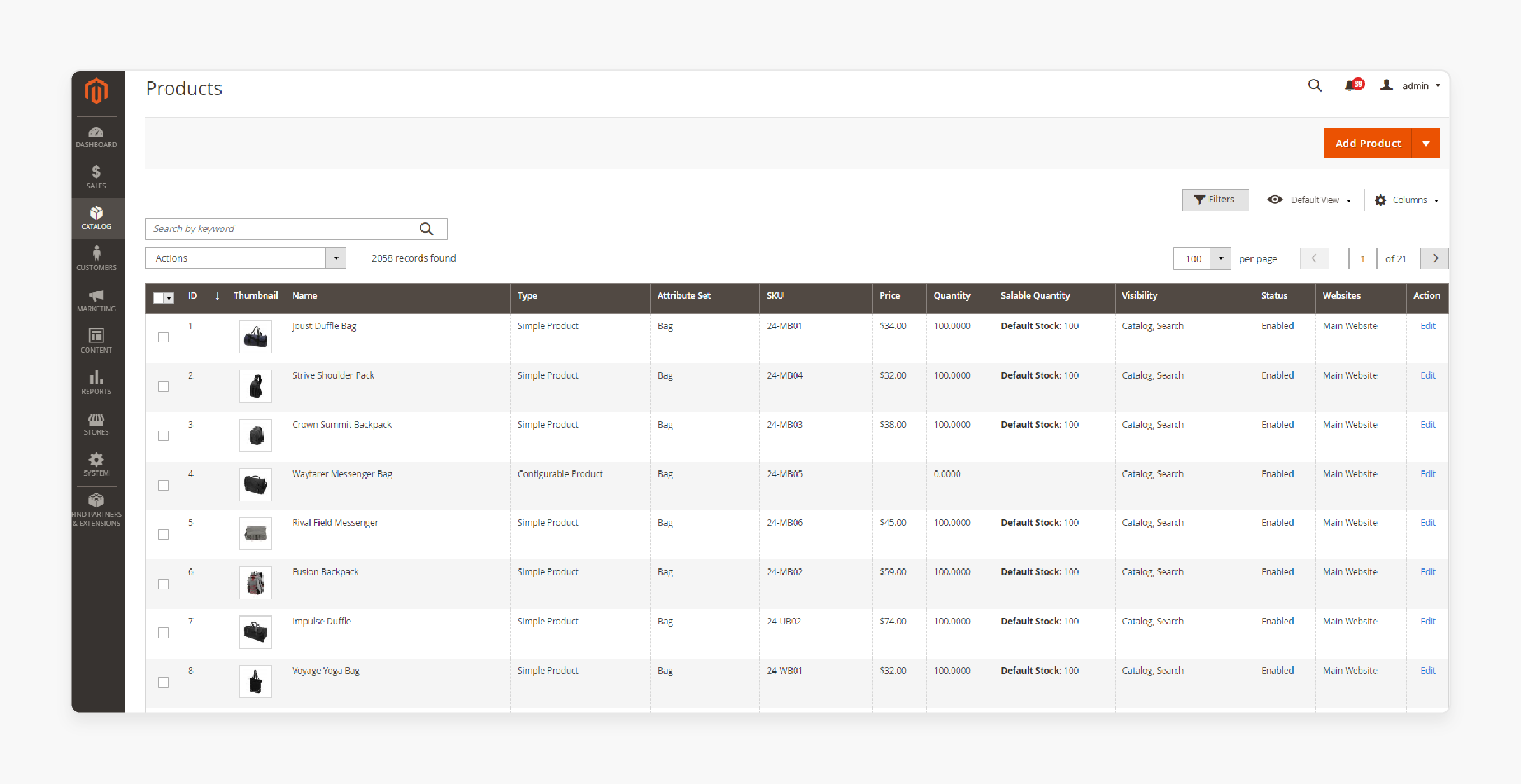Sort by Name column header

click(x=305, y=296)
